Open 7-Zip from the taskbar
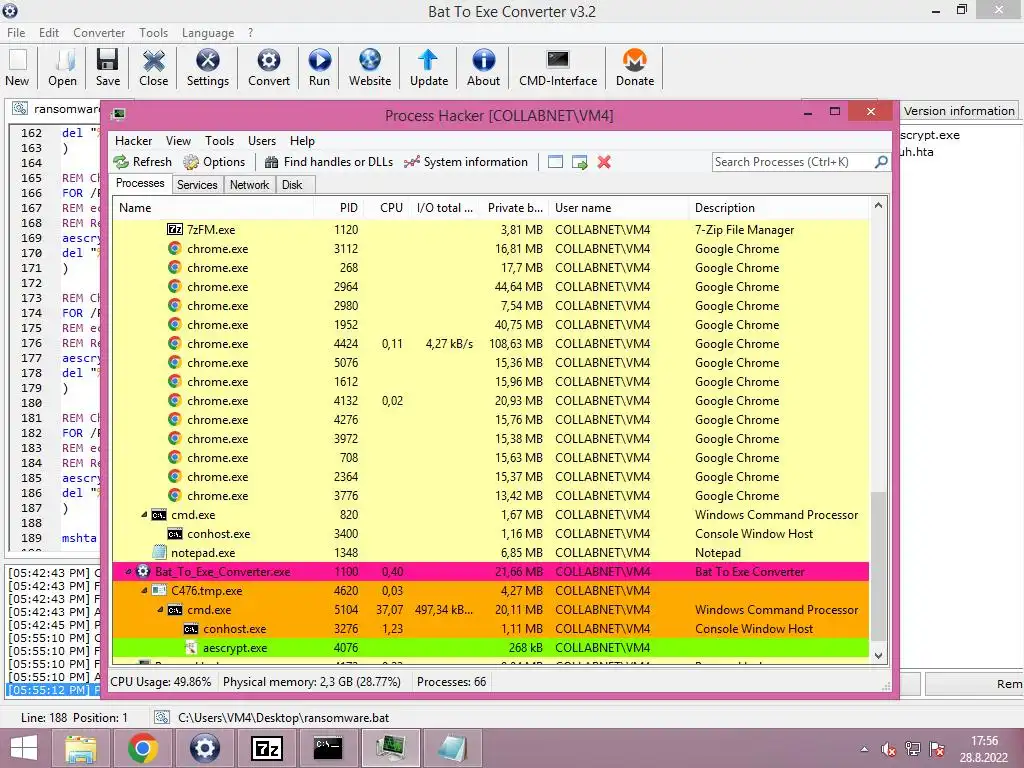The image size is (1024, 768). click(266, 748)
